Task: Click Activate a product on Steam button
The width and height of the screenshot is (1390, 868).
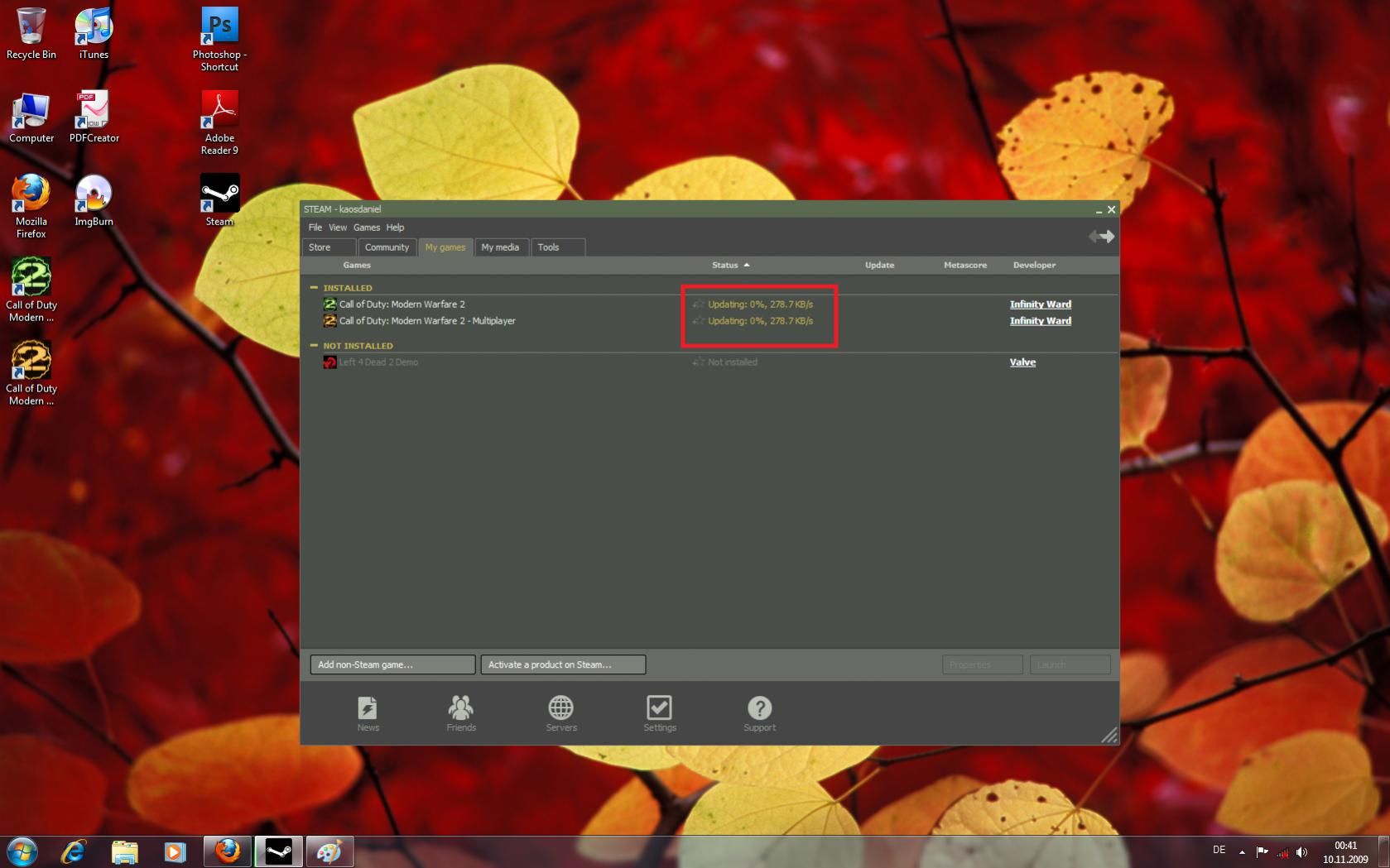Action: 563,664
